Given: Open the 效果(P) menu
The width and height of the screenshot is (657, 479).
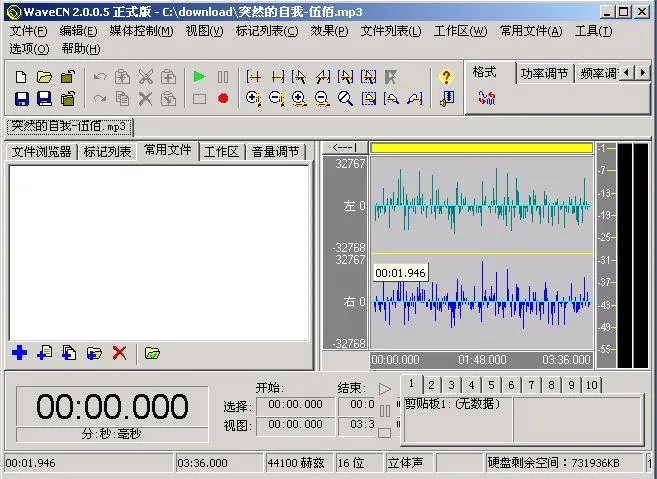Looking at the screenshot, I should (329, 31).
